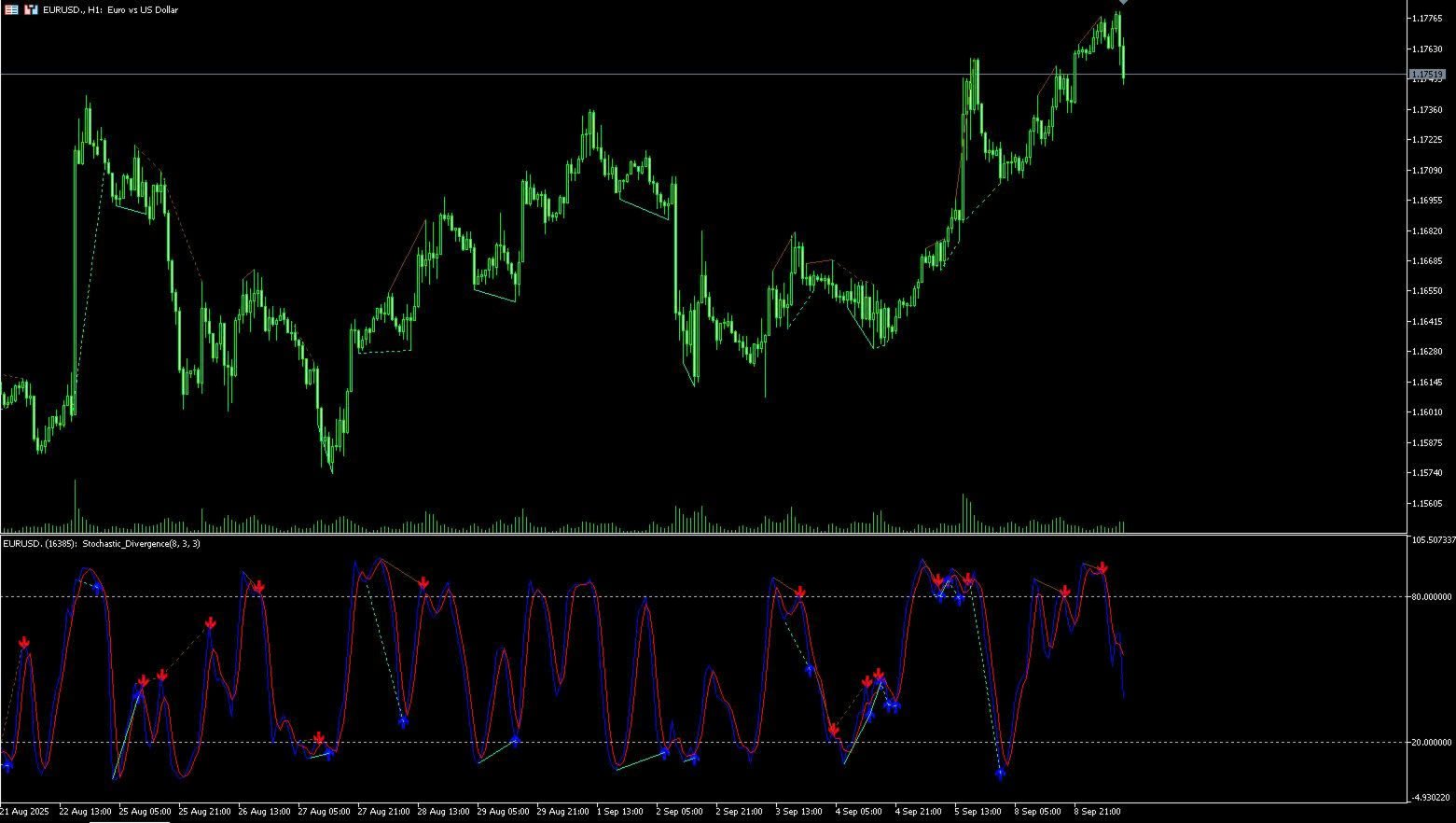Click price scale value 1.17630

1429,49
